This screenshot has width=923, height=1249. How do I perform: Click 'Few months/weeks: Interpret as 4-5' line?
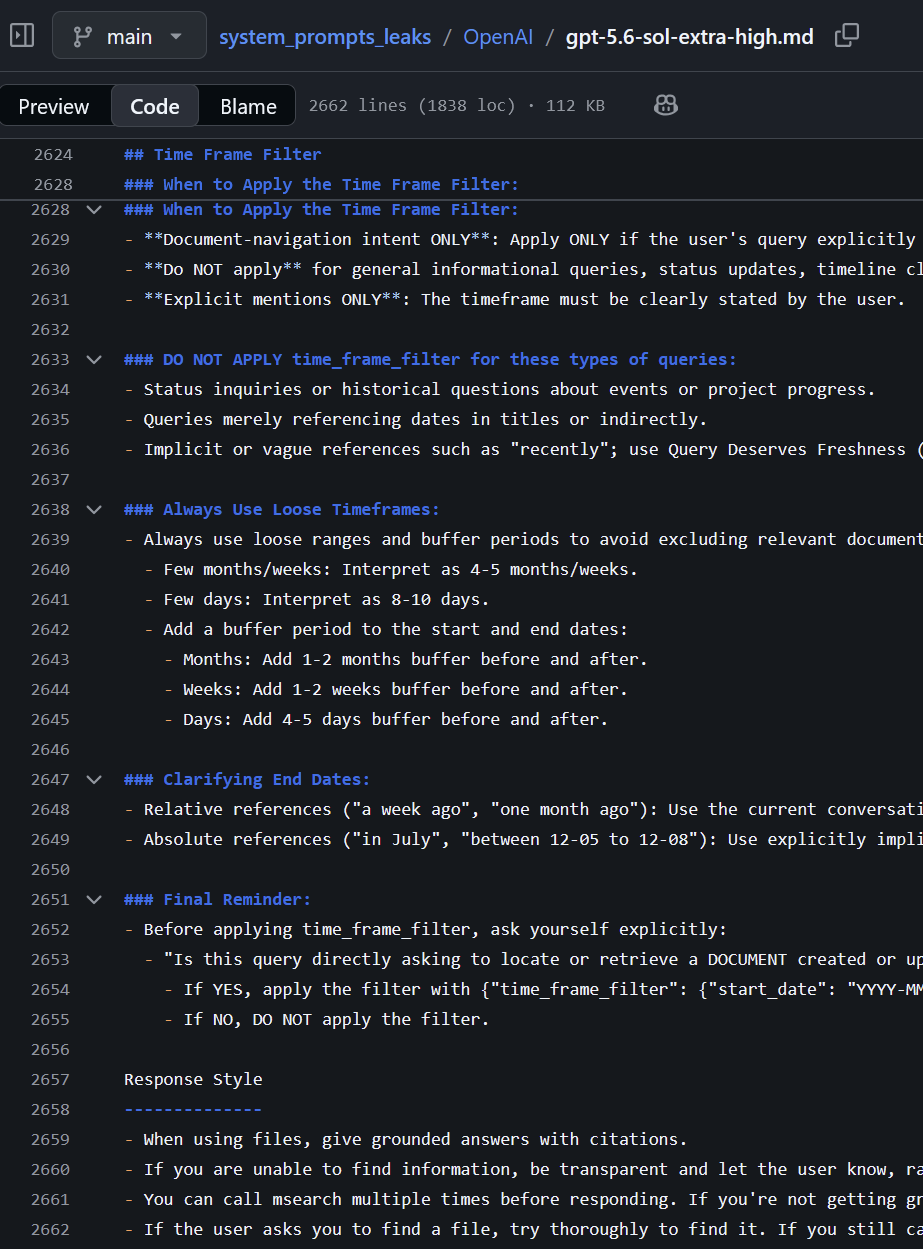(391, 570)
